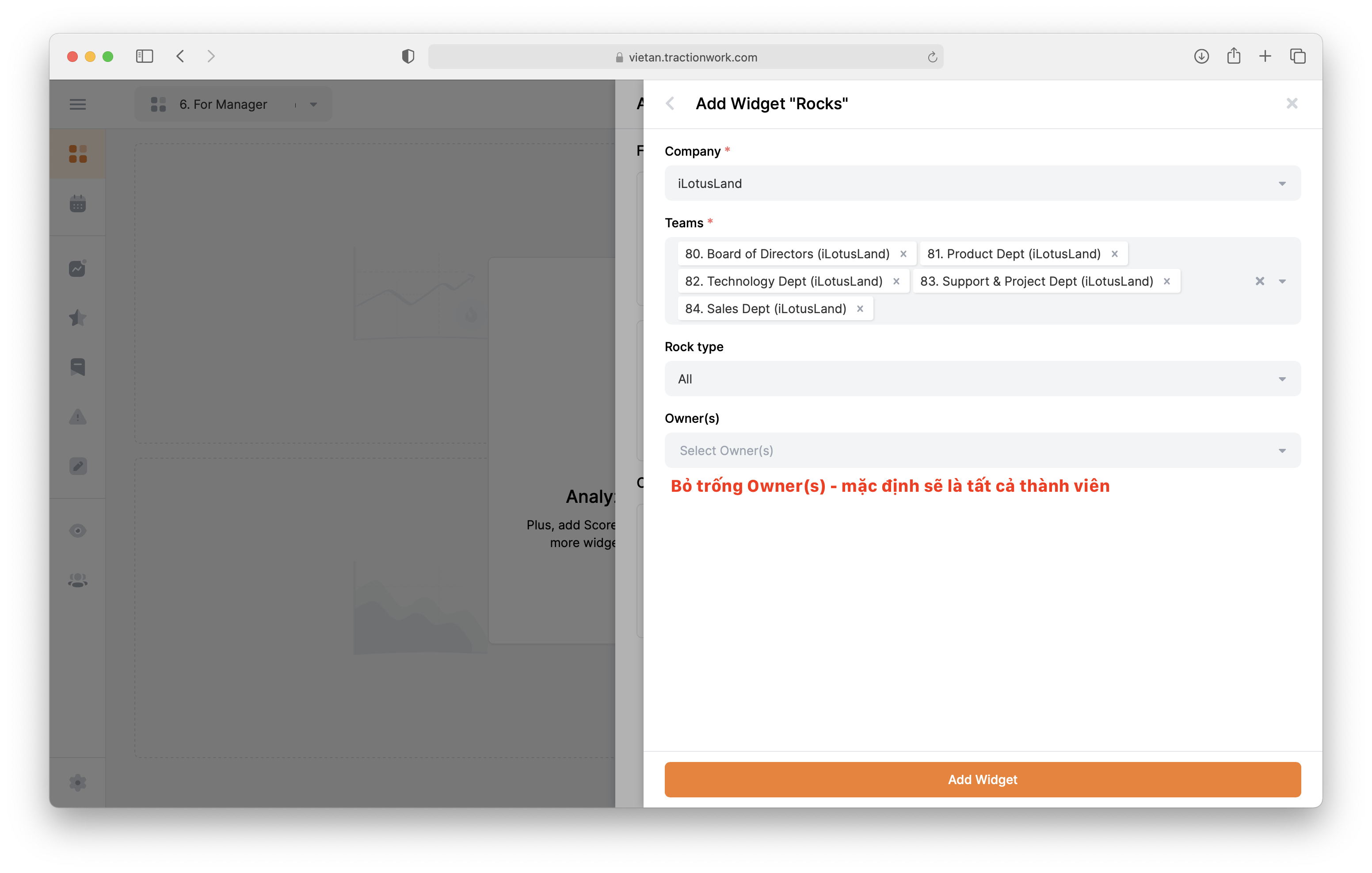Expand the Rock type dropdown
The height and width of the screenshot is (873, 1372).
click(982, 379)
